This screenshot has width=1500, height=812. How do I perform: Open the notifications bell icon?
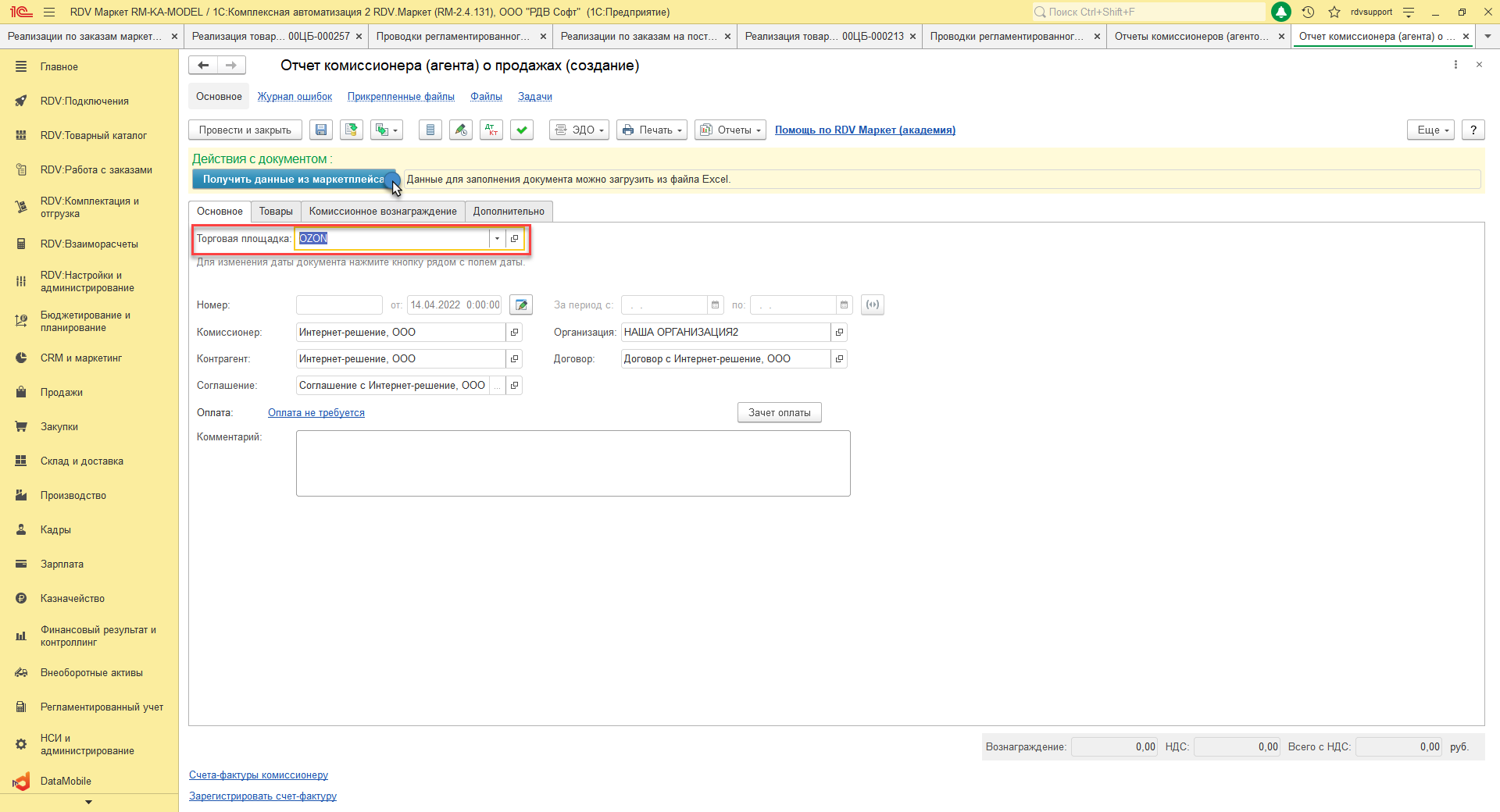[x=1281, y=12]
